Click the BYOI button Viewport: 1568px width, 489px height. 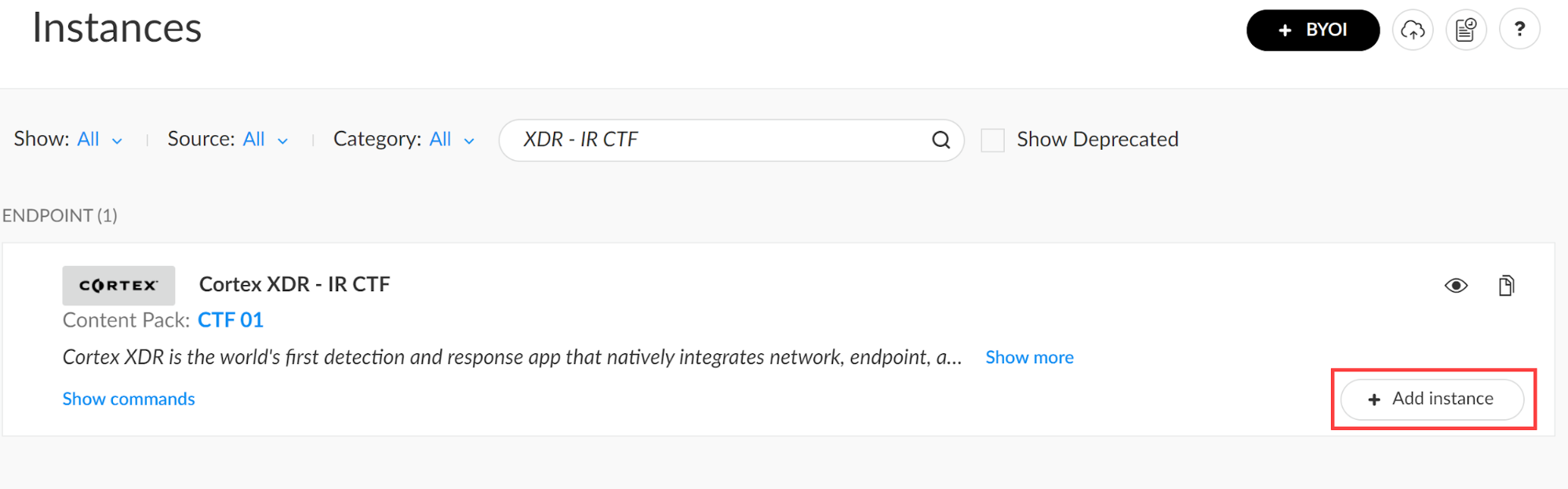1312,31
